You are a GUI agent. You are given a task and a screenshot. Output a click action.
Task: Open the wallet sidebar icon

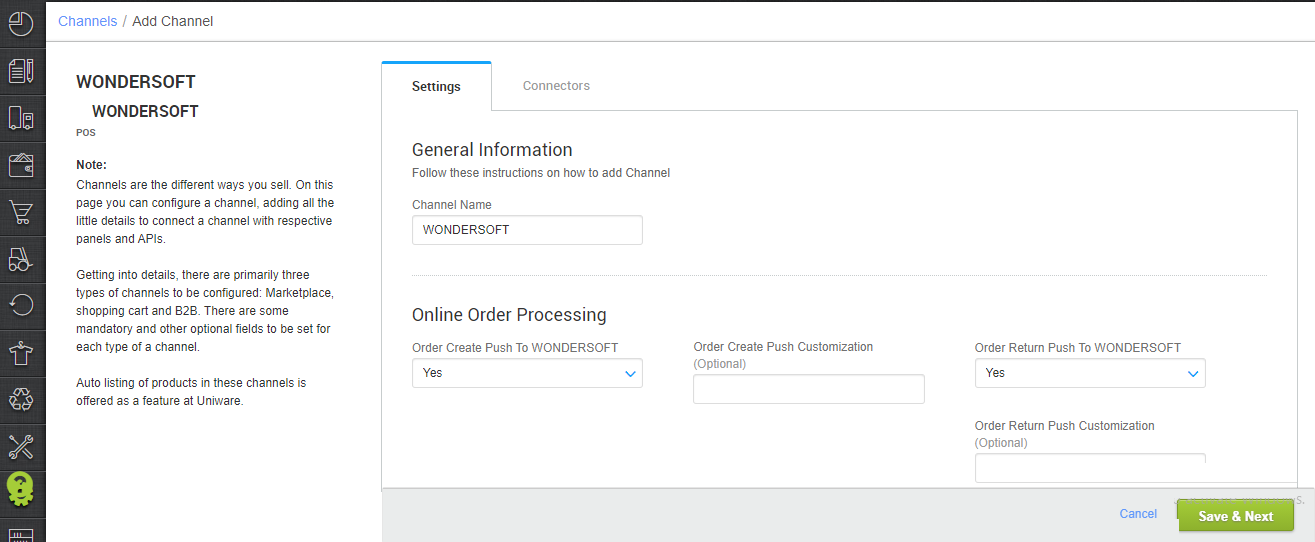click(x=21, y=165)
